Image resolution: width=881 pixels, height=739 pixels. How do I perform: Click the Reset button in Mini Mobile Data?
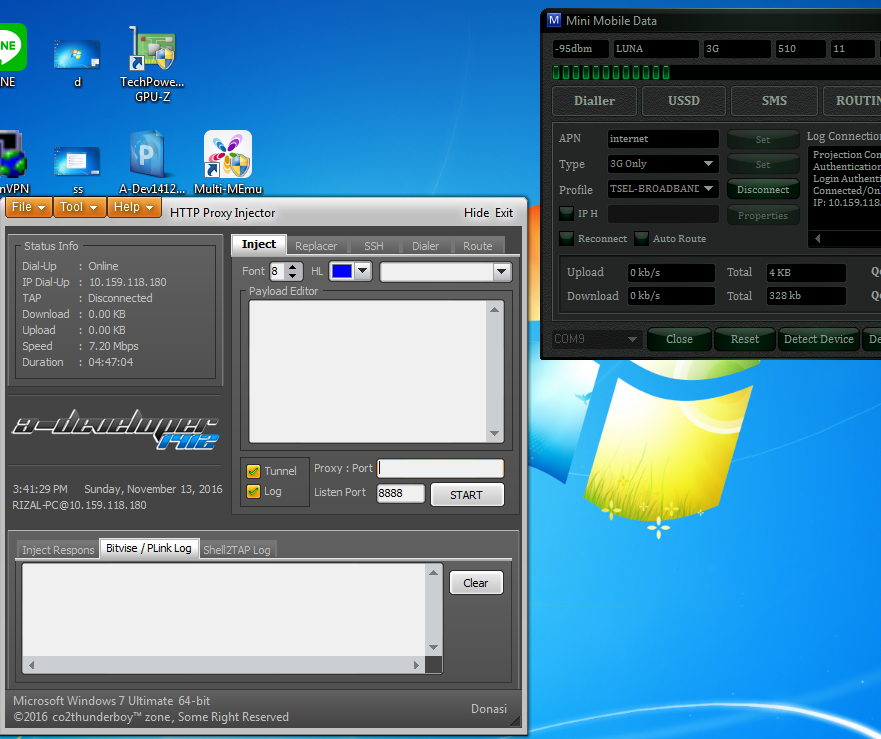coord(744,339)
